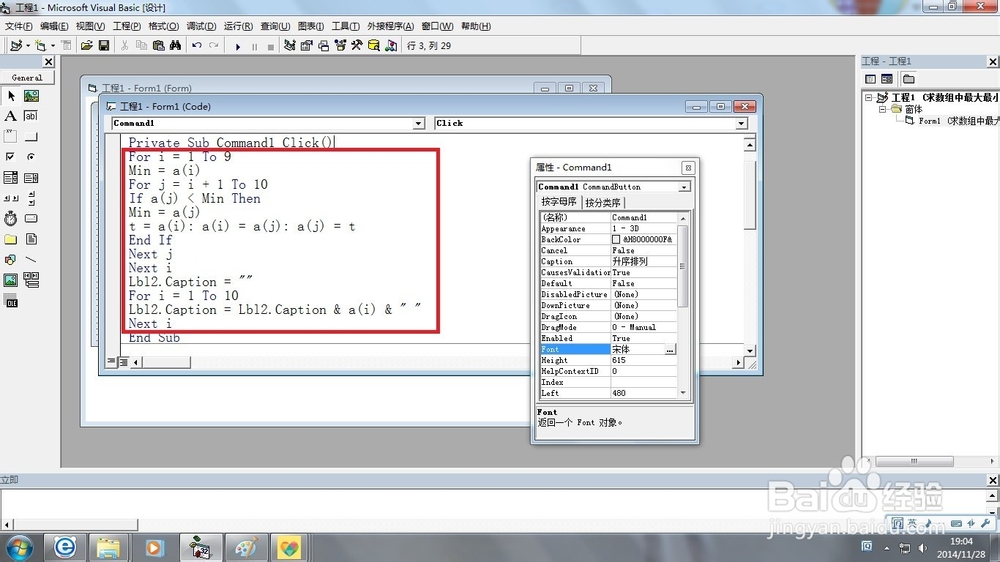Open the 外接程序(A) menu
The image size is (1000, 562).
tap(390, 26)
